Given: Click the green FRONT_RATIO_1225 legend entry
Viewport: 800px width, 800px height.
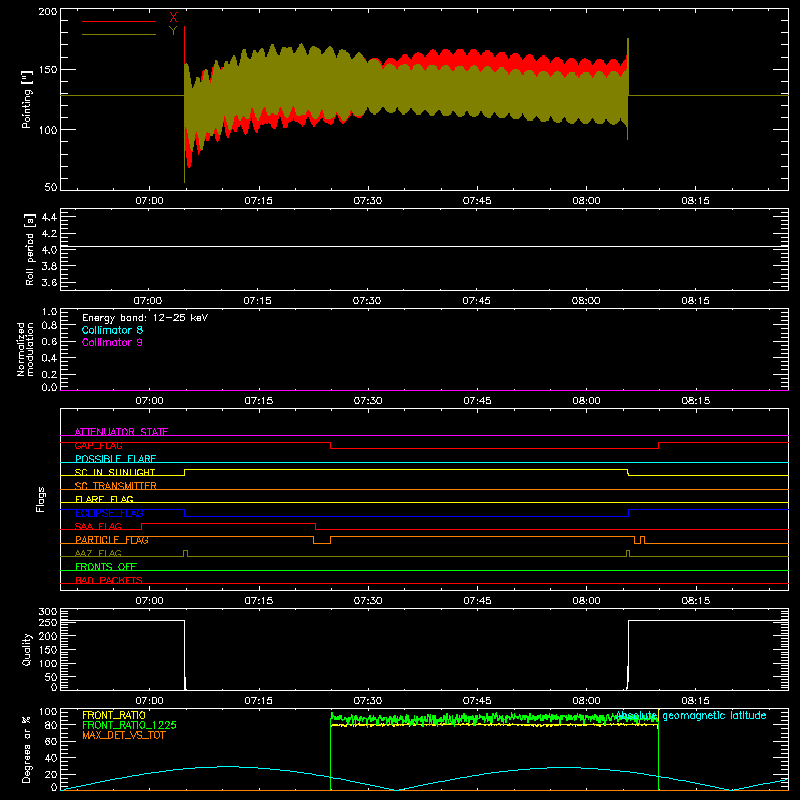Looking at the screenshot, I should [130, 725].
